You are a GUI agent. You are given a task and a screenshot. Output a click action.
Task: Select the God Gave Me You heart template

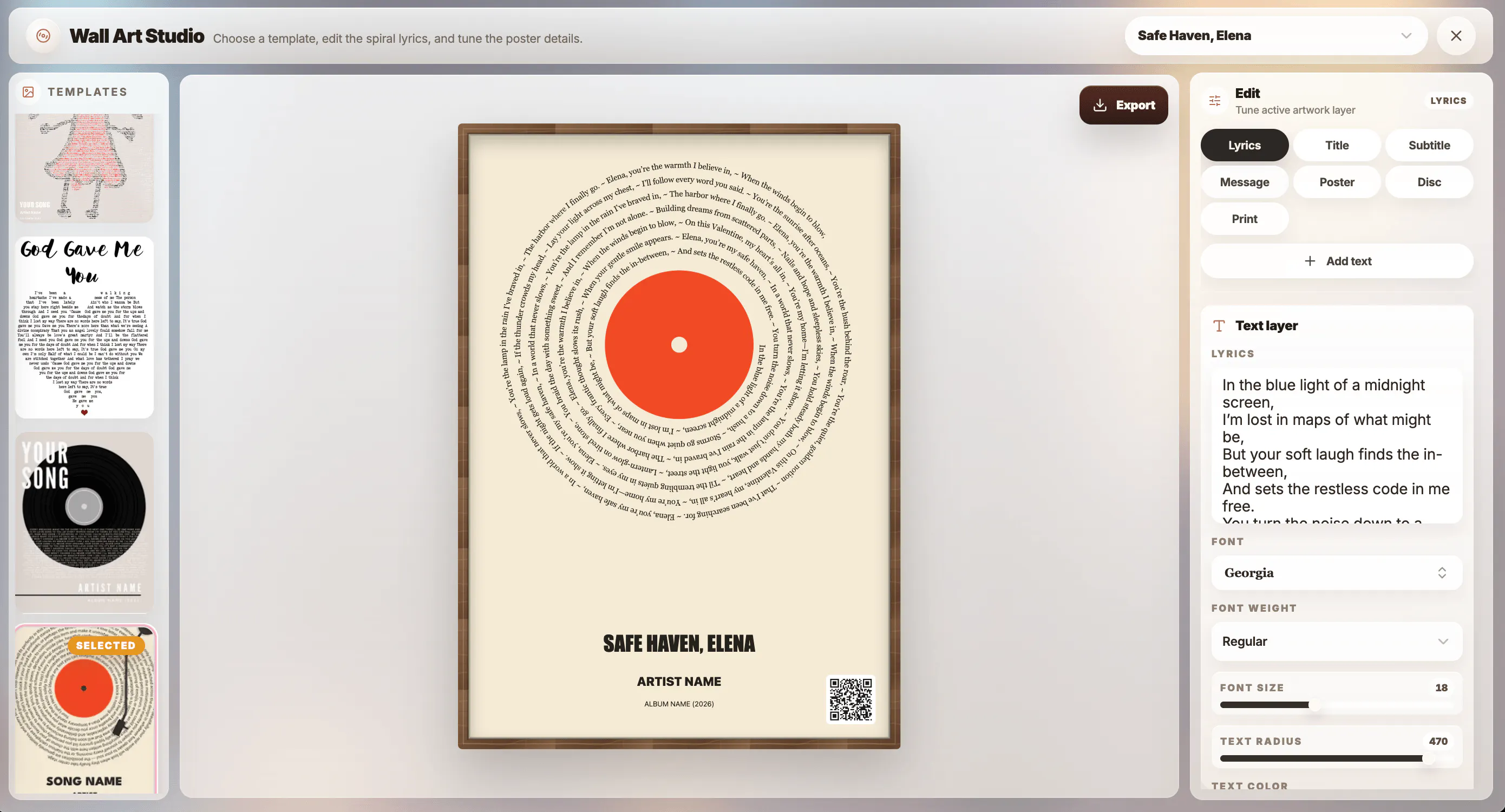(x=84, y=327)
